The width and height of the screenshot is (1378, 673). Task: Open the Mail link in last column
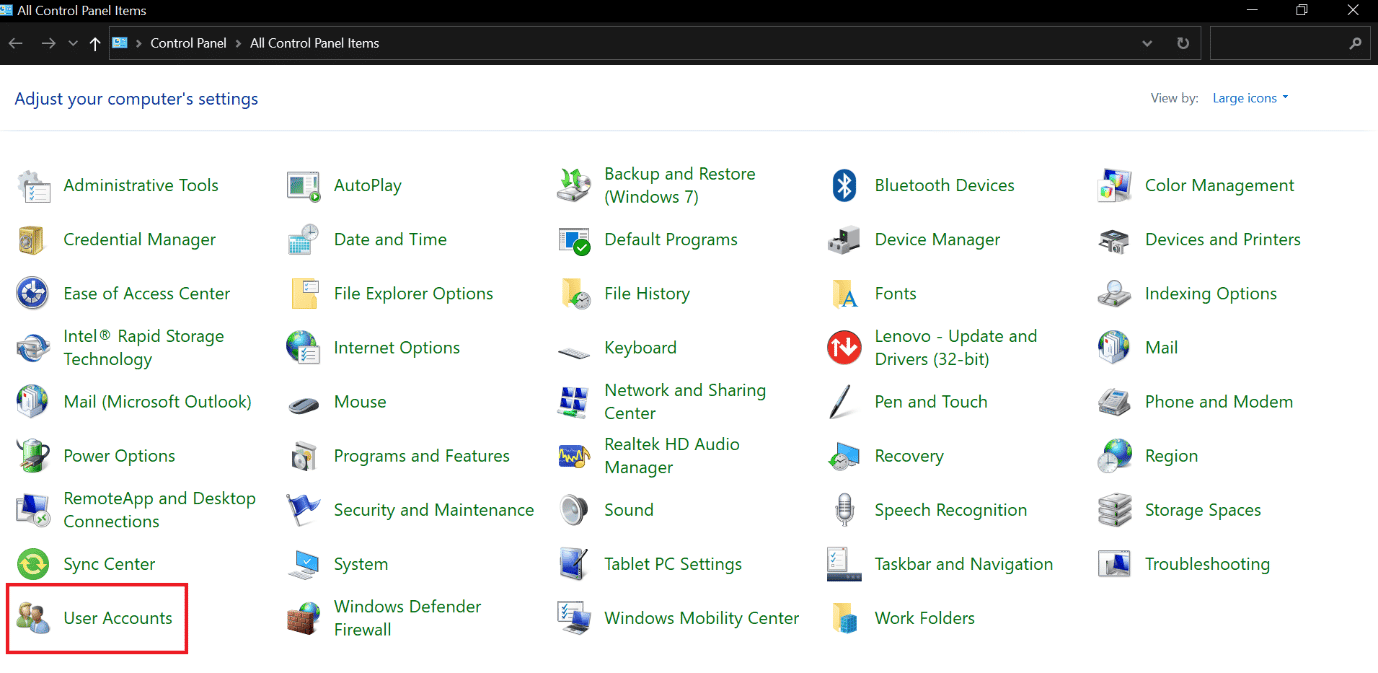click(1161, 348)
